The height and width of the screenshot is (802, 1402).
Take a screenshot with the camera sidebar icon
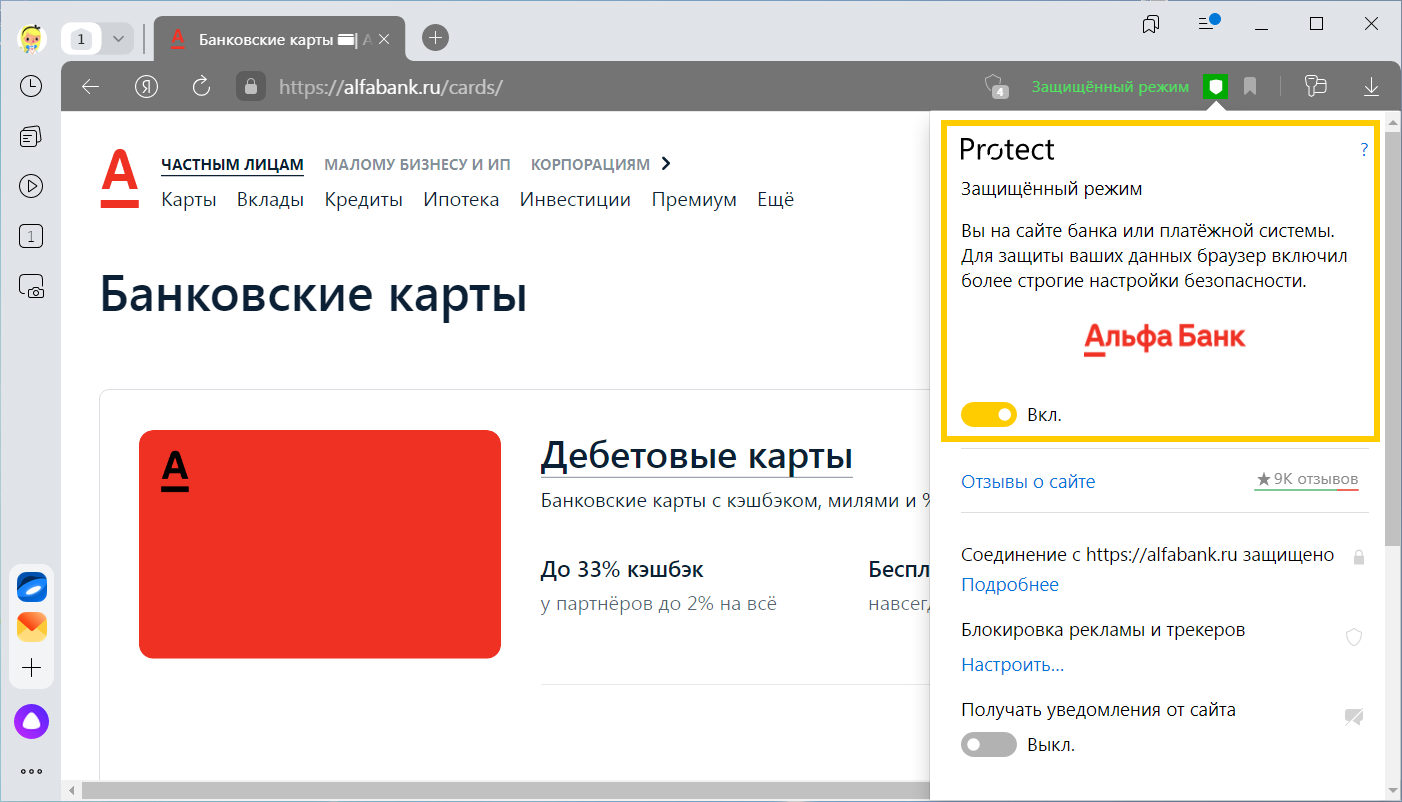click(31, 287)
